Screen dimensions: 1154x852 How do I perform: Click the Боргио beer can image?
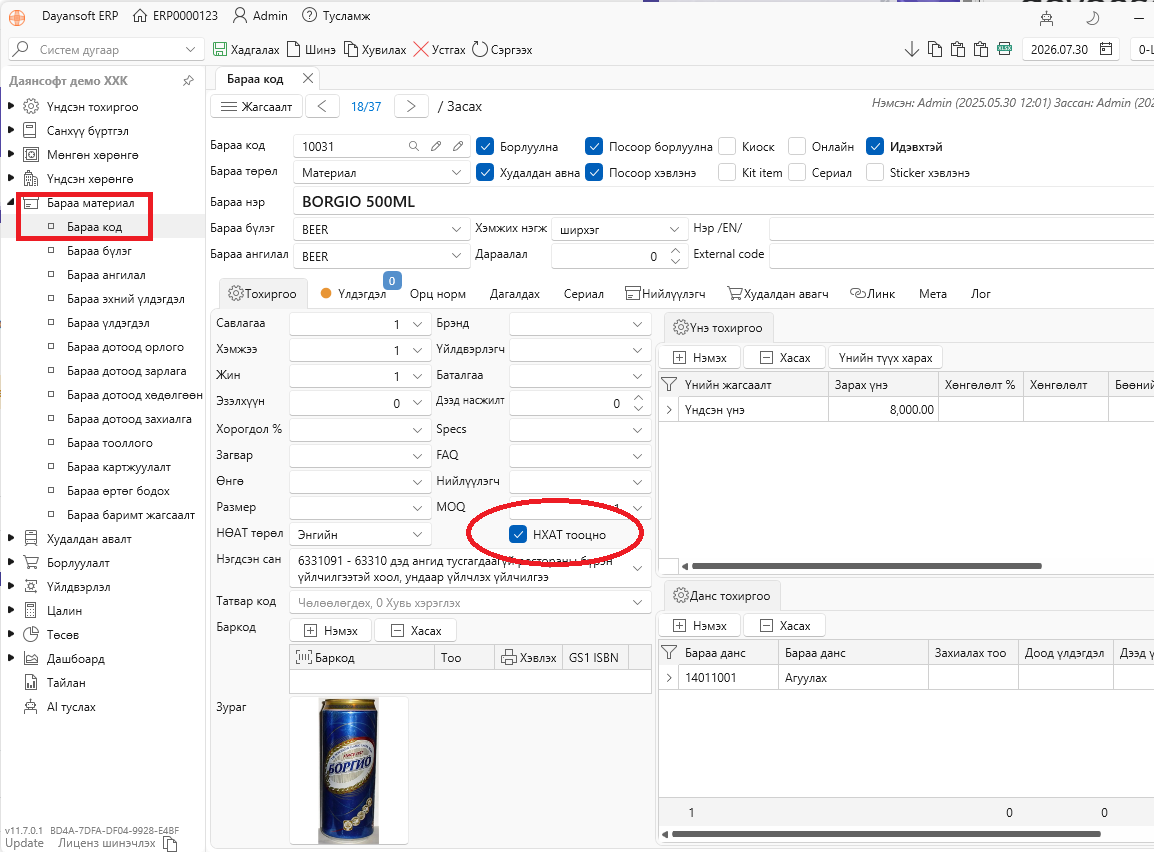coord(349,770)
